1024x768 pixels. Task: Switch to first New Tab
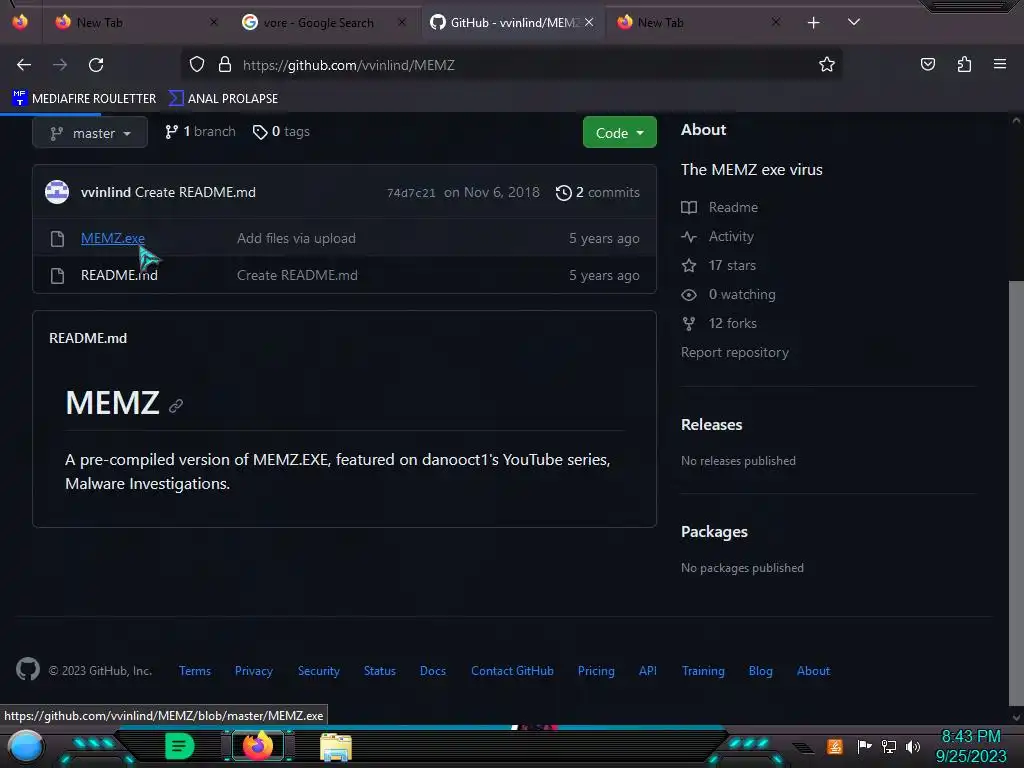(137, 23)
